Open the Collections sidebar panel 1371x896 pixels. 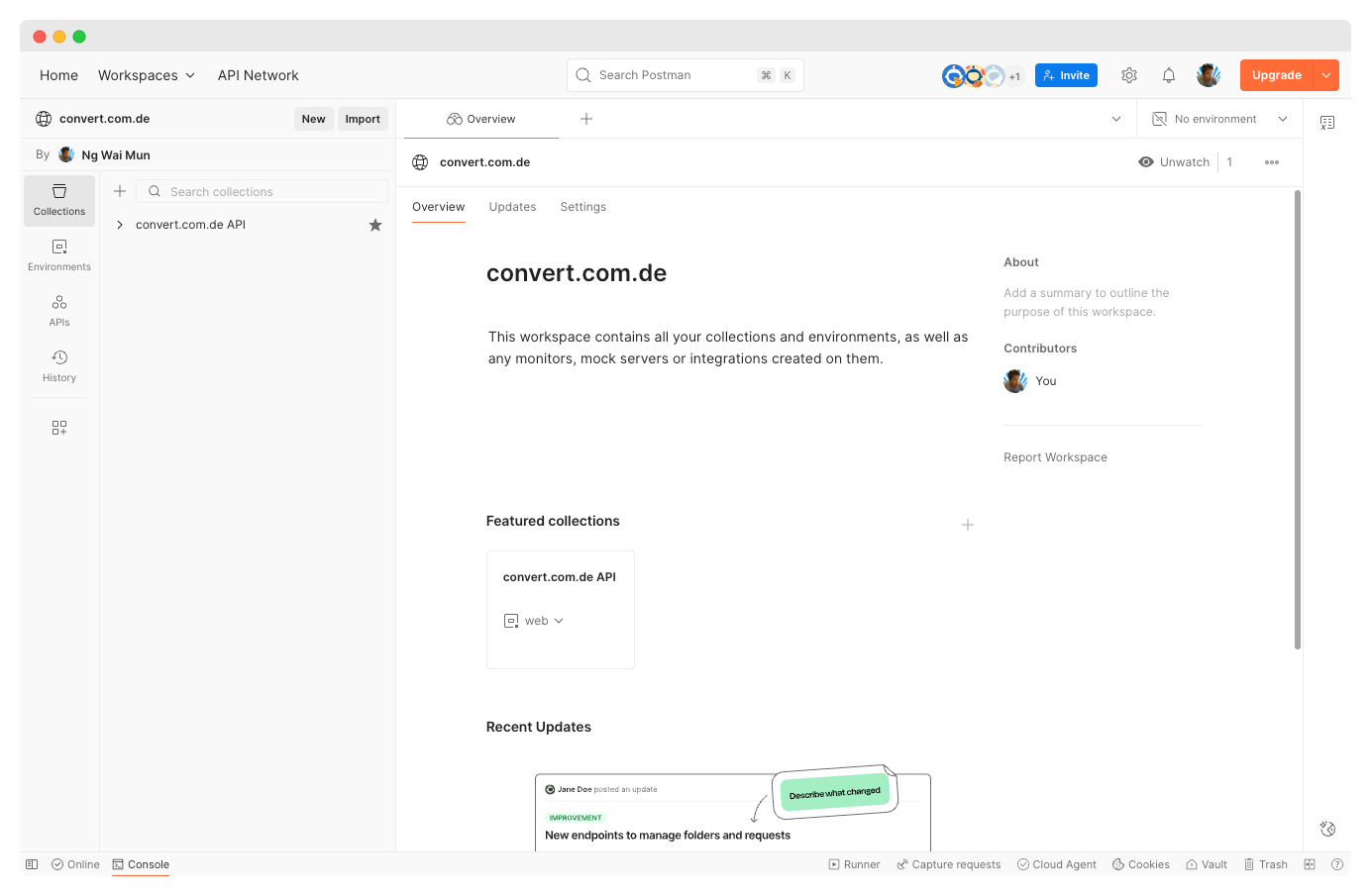click(59, 200)
